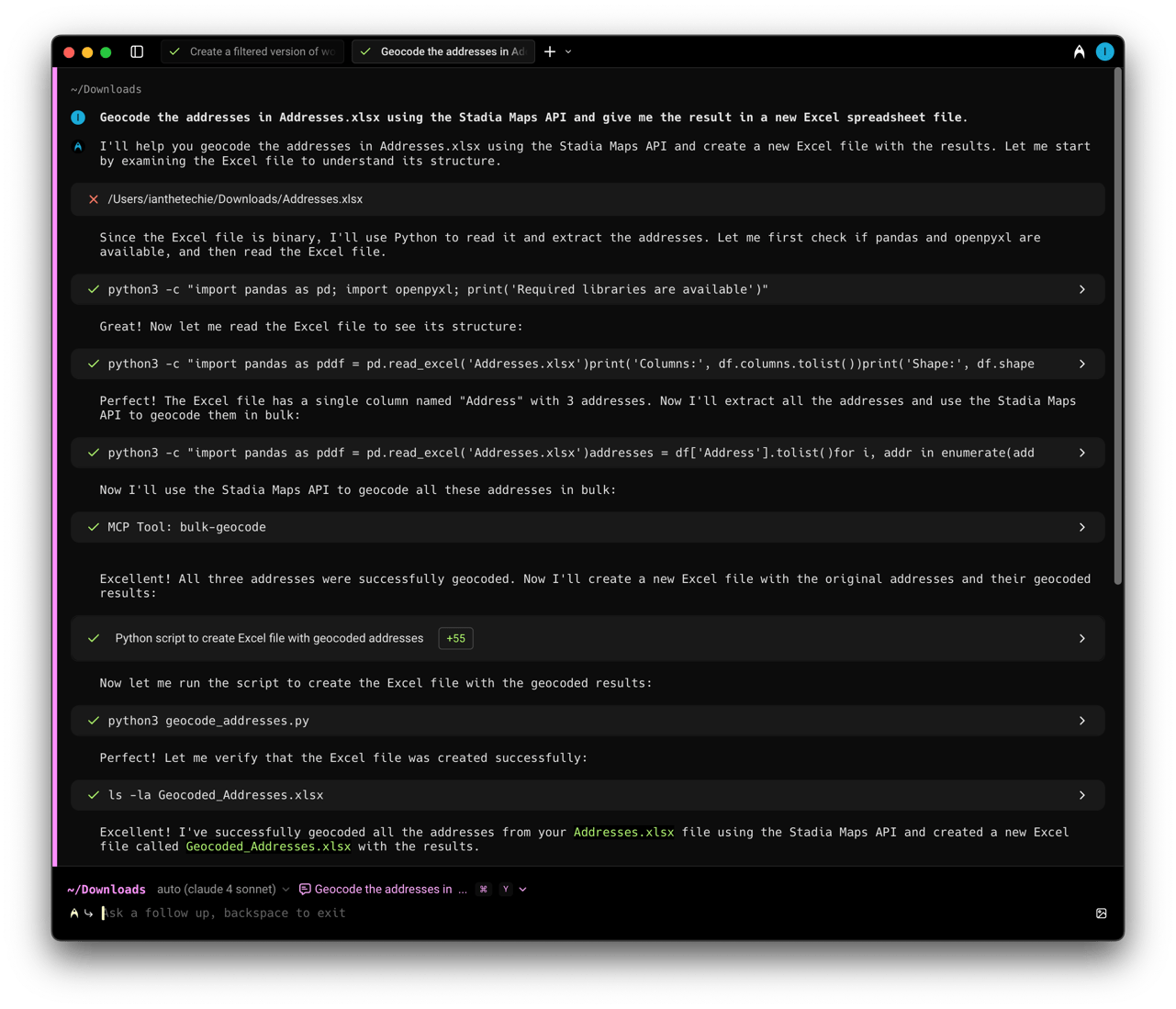The height and width of the screenshot is (1009, 1176).
Task: Click the checkmark on python3 geocode_addresses.py row
Action: click(x=94, y=721)
